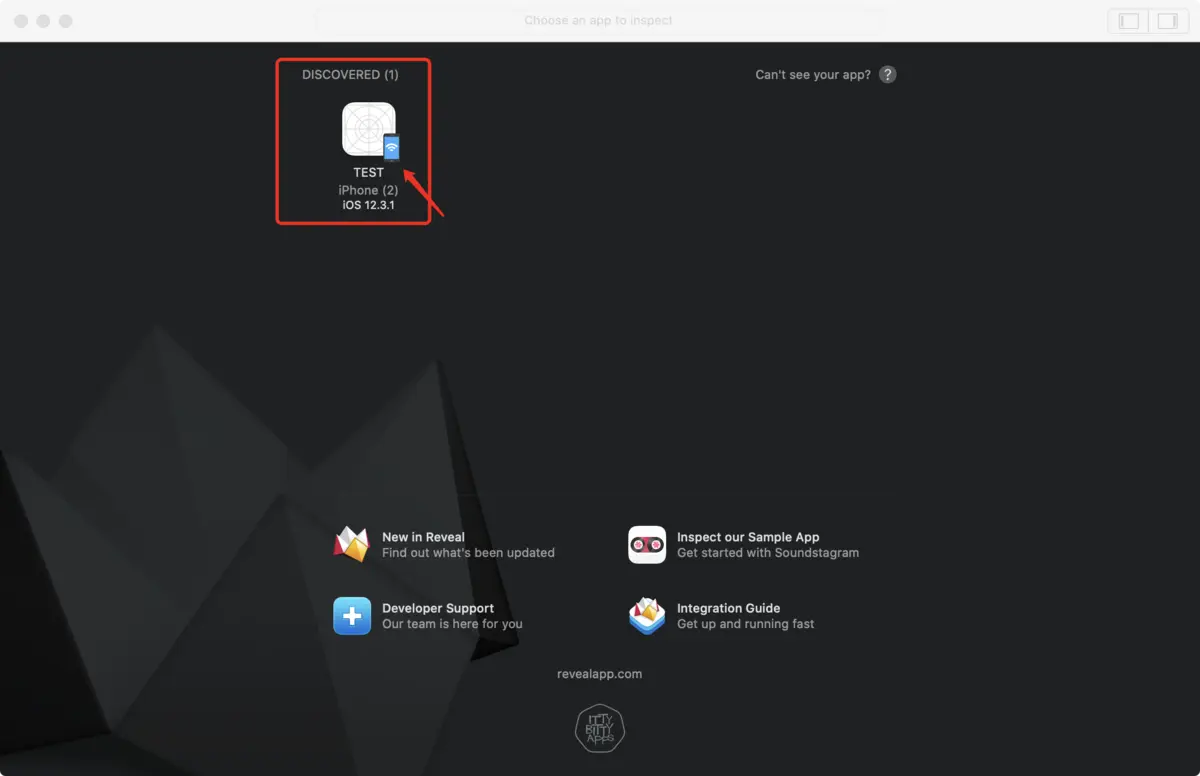Minimize the Reveal window

(x=43, y=21)
